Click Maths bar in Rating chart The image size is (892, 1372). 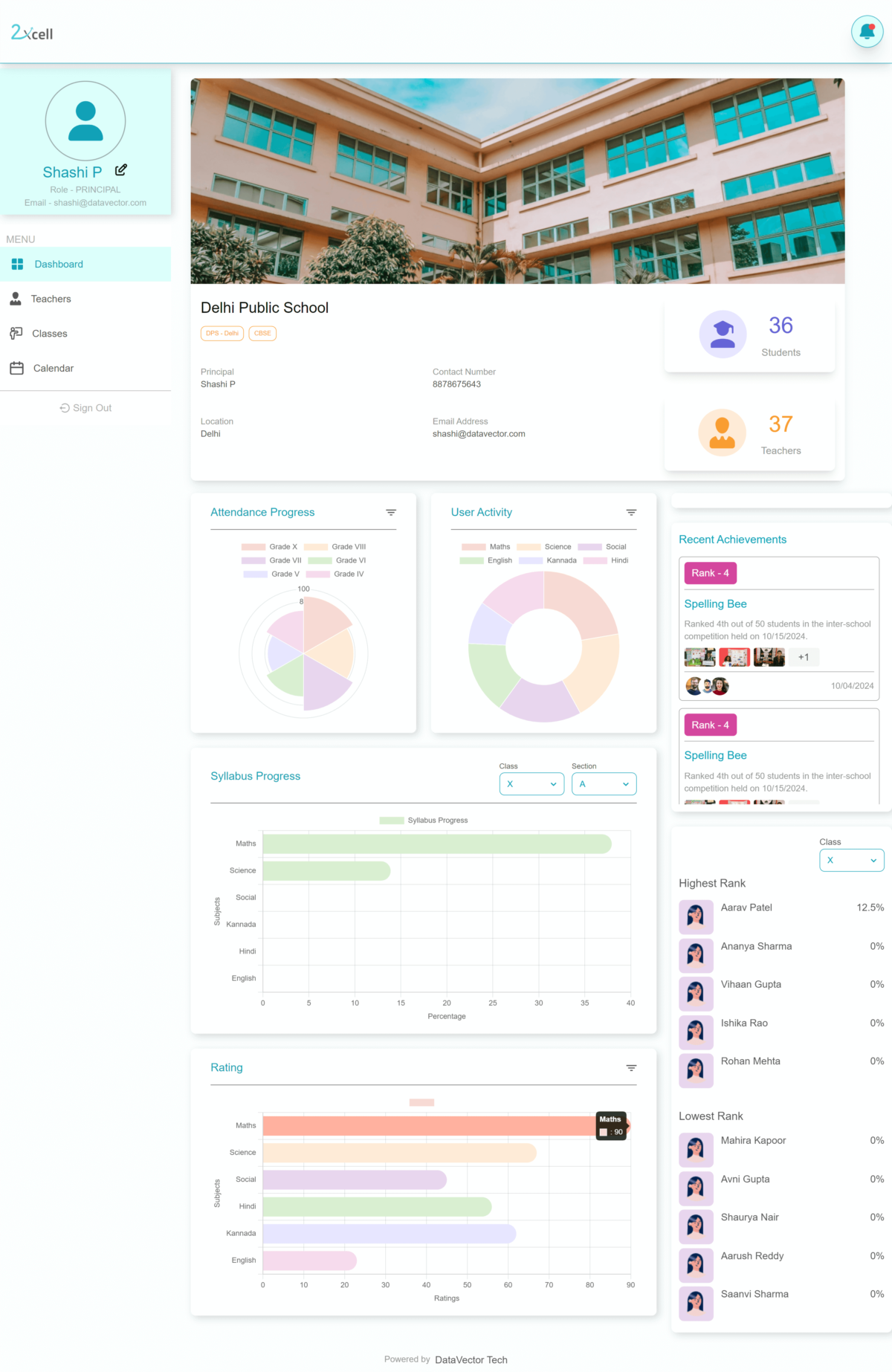446,1125
